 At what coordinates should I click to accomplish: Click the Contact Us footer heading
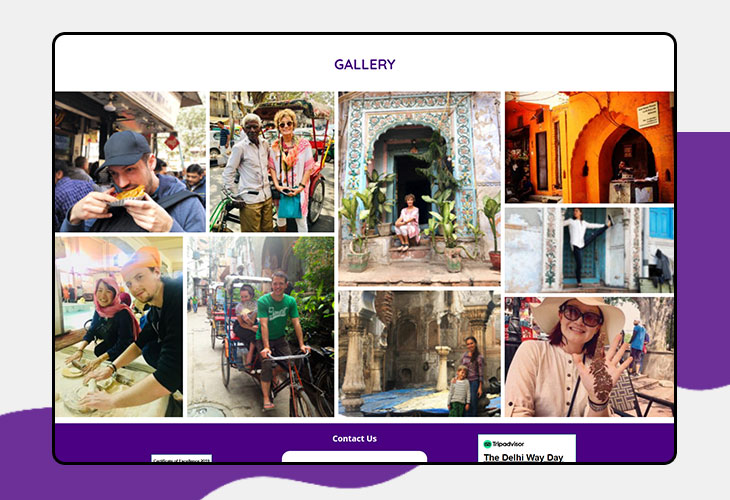354,439
